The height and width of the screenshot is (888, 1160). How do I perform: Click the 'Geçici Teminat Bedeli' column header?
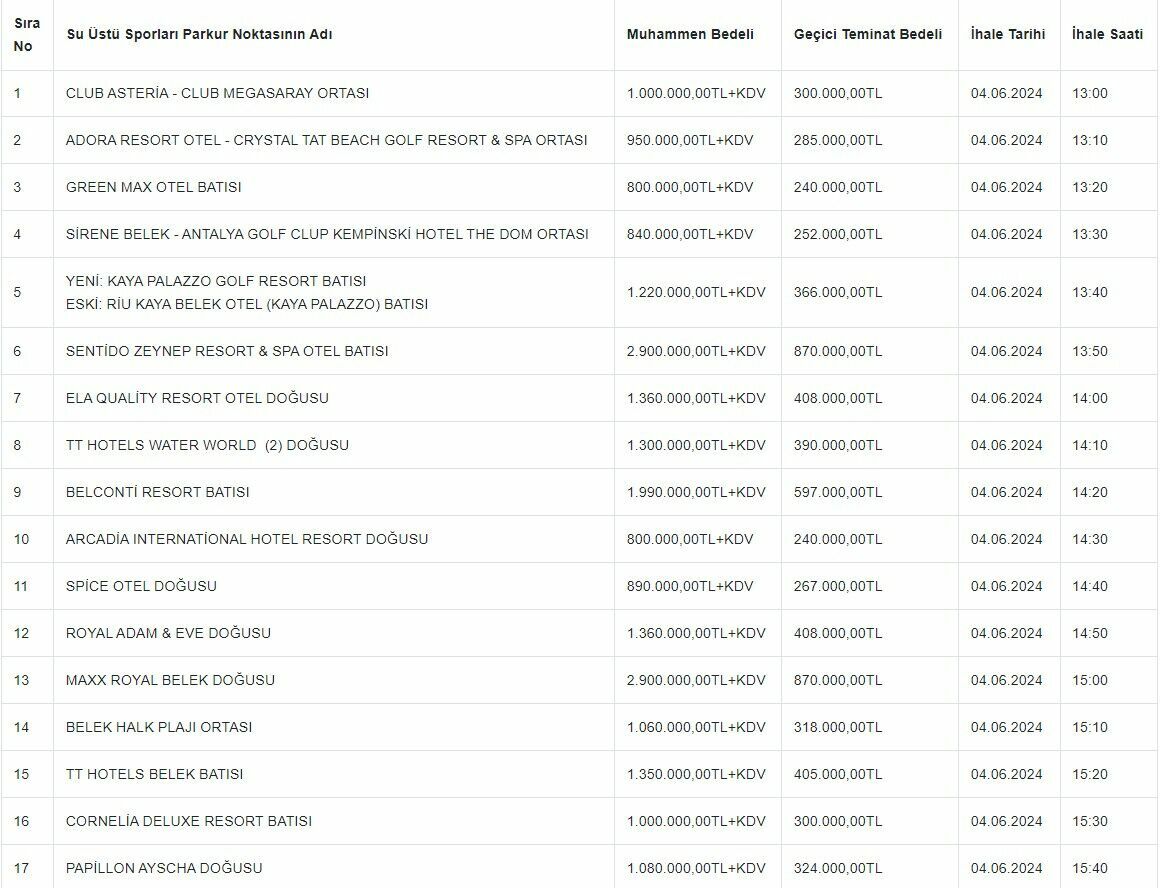pos(867,34)
